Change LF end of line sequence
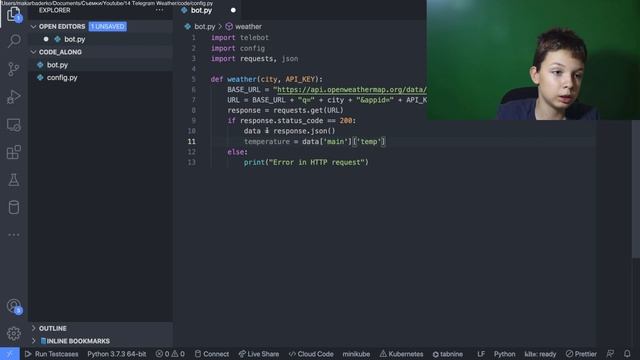640x360 pixels. [481, 354]
